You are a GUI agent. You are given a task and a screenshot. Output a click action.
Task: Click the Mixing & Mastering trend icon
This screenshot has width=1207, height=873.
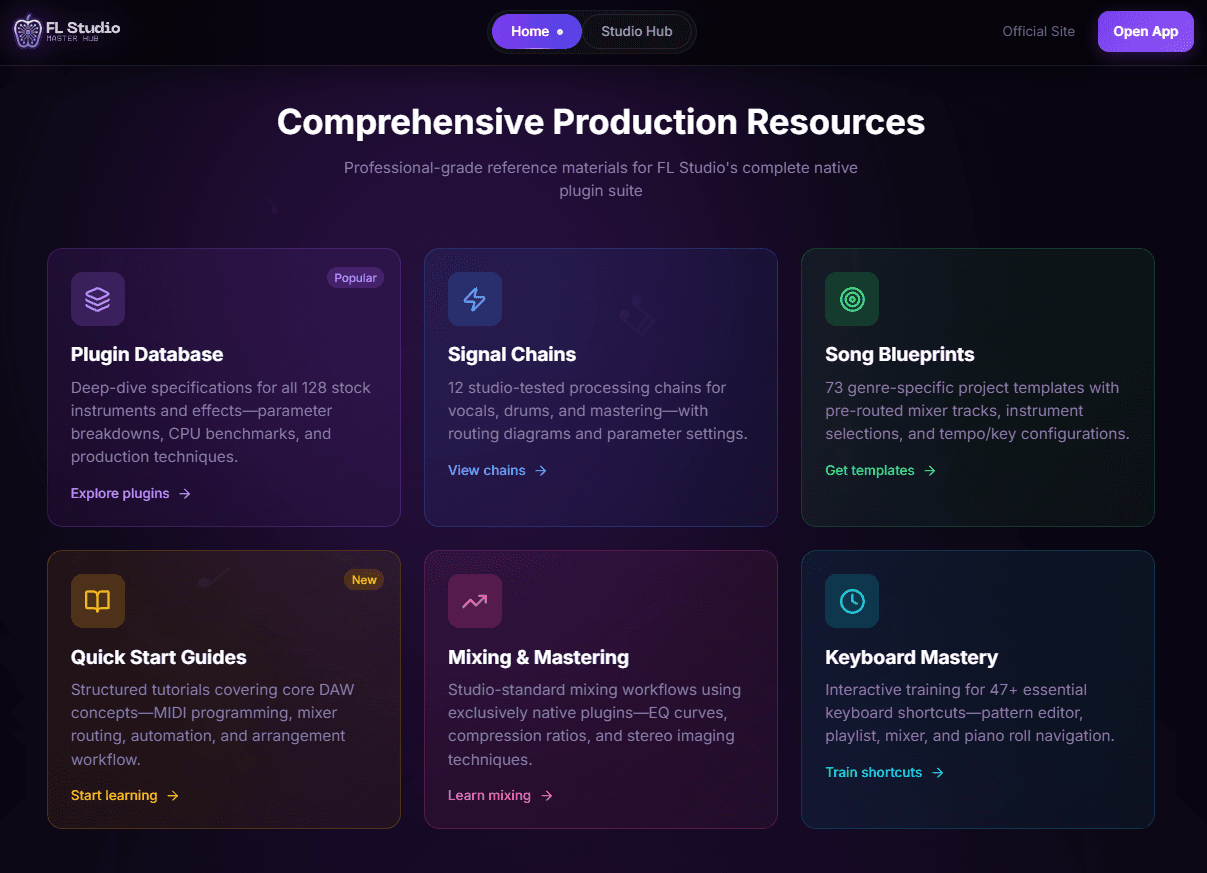click(475, 601)
